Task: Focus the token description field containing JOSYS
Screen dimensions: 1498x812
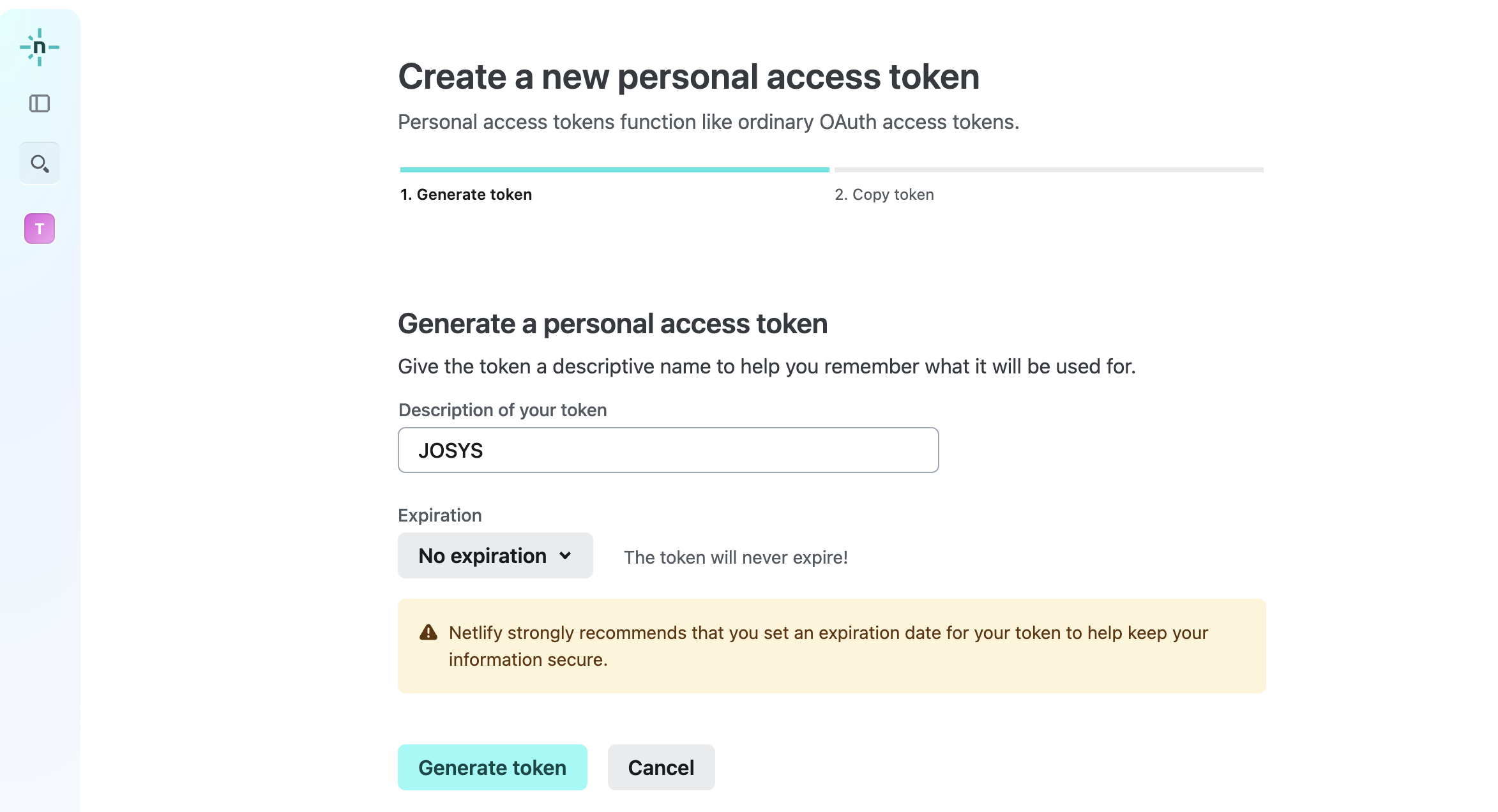Action: 668,451
